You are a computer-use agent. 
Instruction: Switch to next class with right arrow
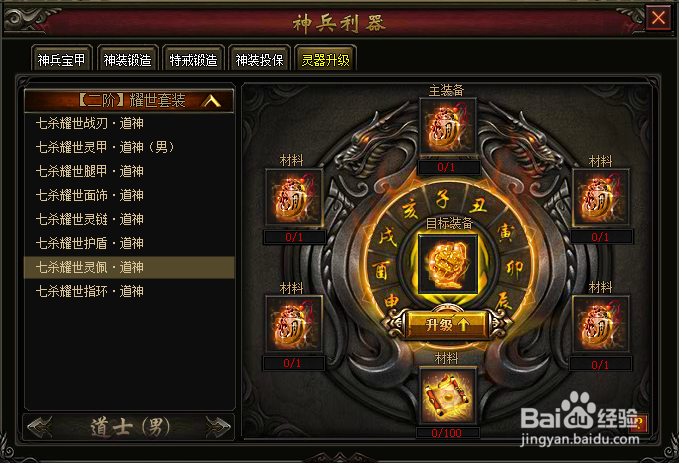pos(217,427)
